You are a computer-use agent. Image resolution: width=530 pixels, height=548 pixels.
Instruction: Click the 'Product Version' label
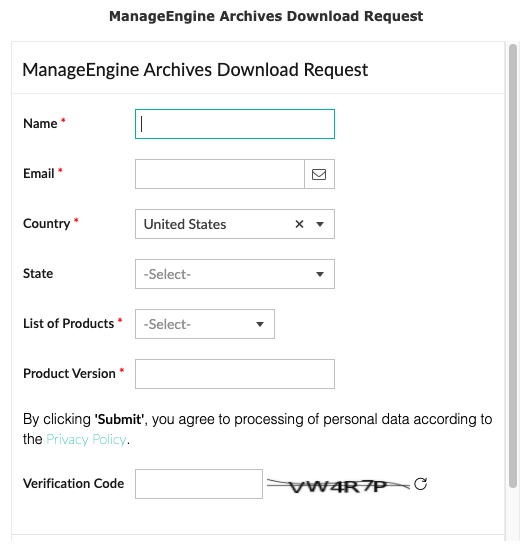pyautogui.click(x=69, y=373)
